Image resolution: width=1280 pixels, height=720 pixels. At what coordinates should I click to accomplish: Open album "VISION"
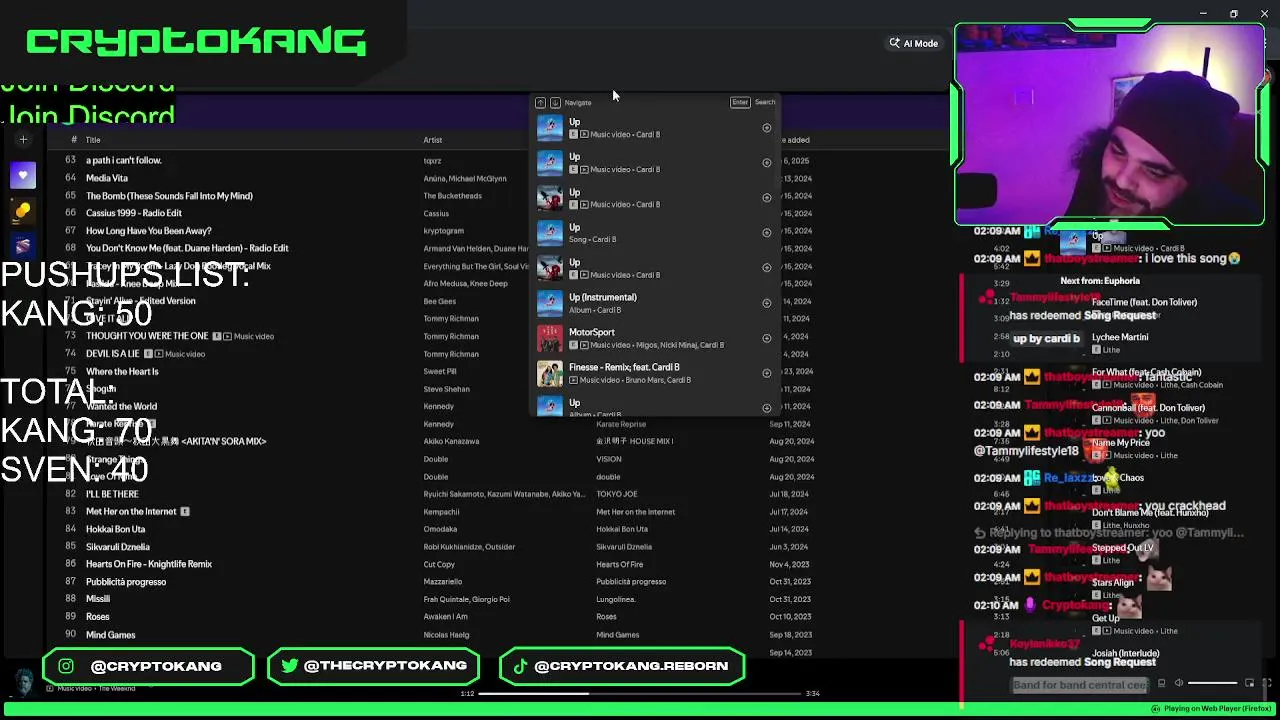coord(609,459)
